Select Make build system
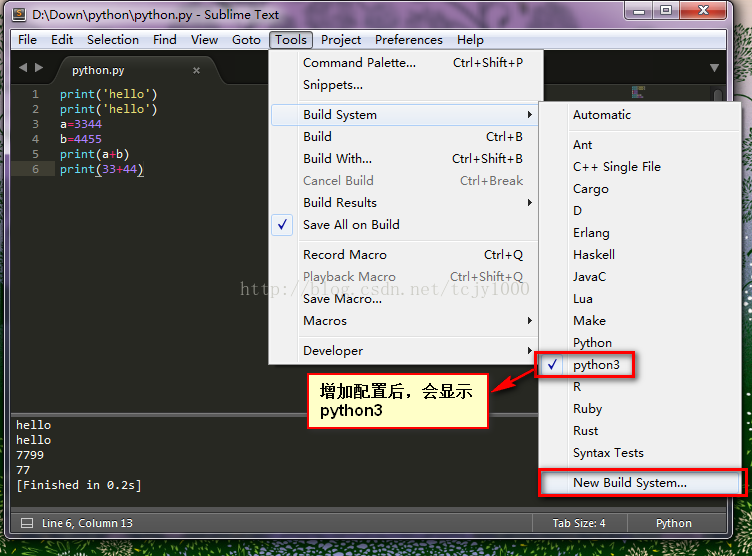This screenshot has height=556, width=752. (640, 320)
